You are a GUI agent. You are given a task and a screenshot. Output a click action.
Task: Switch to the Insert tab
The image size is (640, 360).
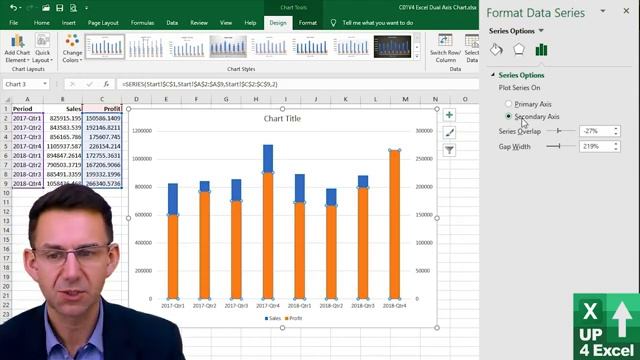[x=69, y=23]
